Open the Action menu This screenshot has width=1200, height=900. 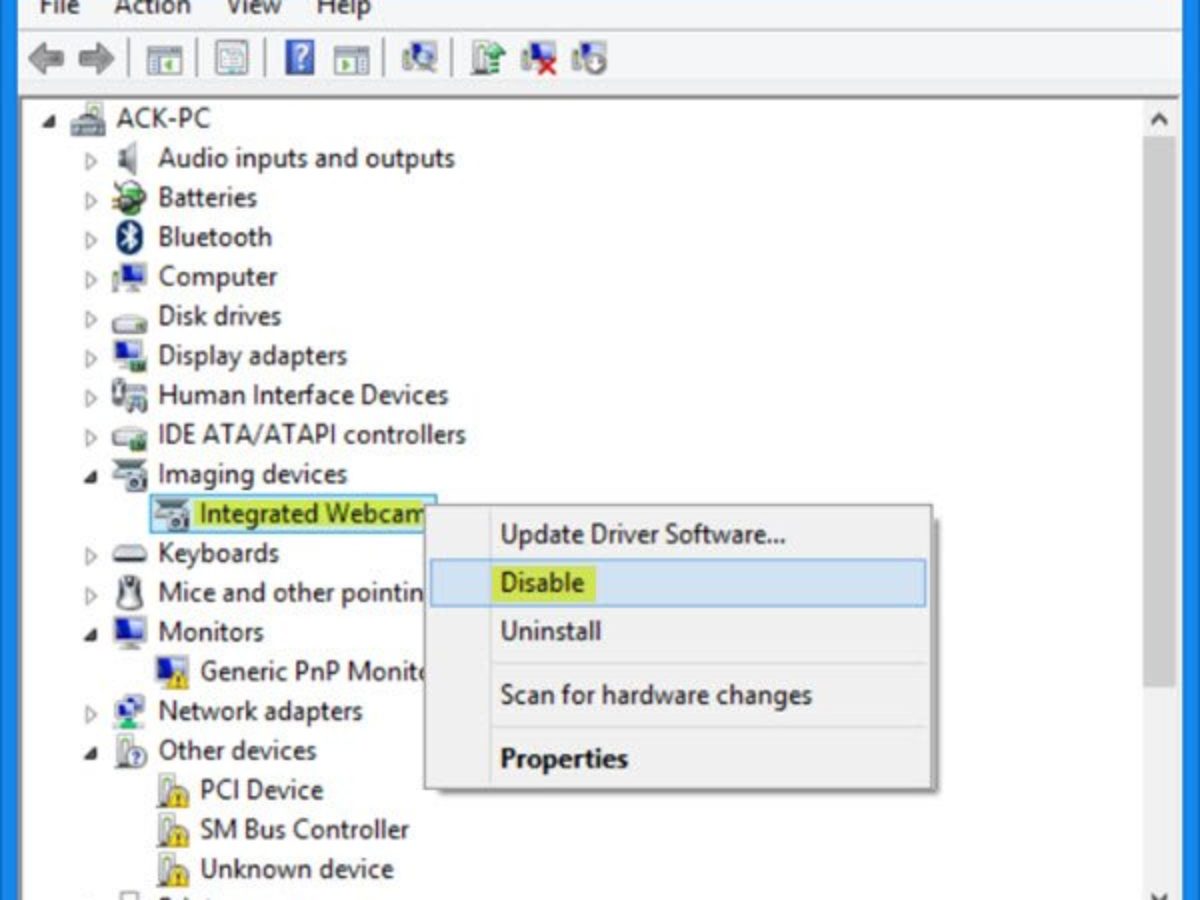(151, 7)
